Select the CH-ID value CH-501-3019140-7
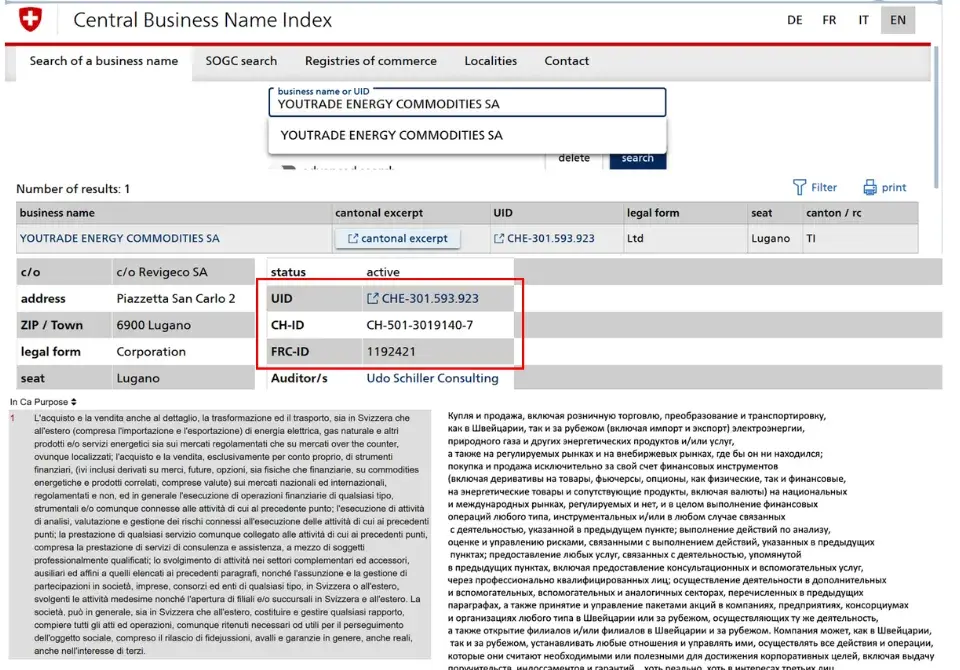 [x=419, y=325]
